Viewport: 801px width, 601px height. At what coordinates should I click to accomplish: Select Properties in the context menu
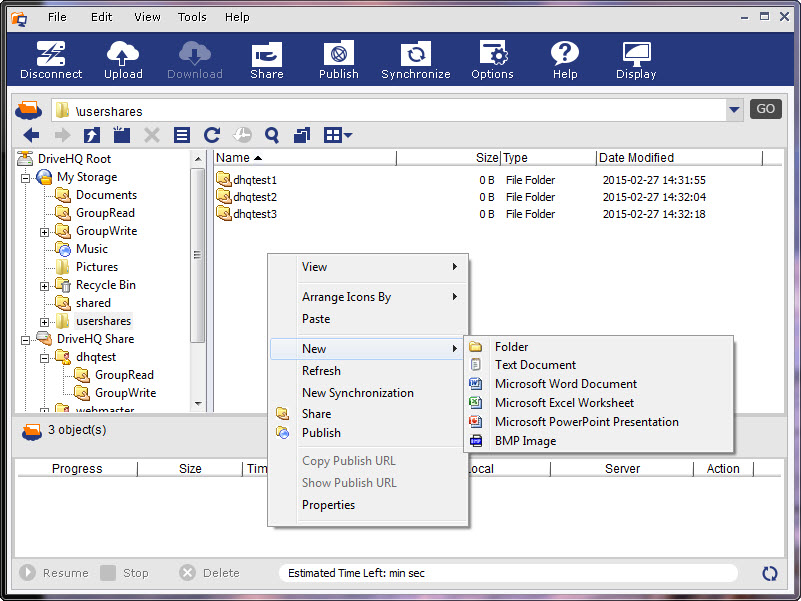click(x=328, y=505)
